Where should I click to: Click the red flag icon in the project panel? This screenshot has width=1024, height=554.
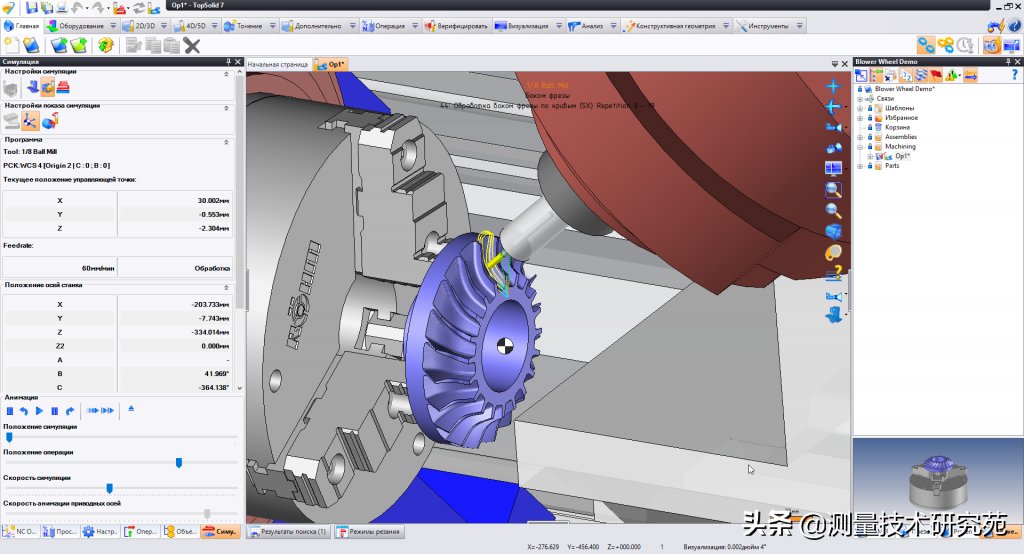pos(936,76)
